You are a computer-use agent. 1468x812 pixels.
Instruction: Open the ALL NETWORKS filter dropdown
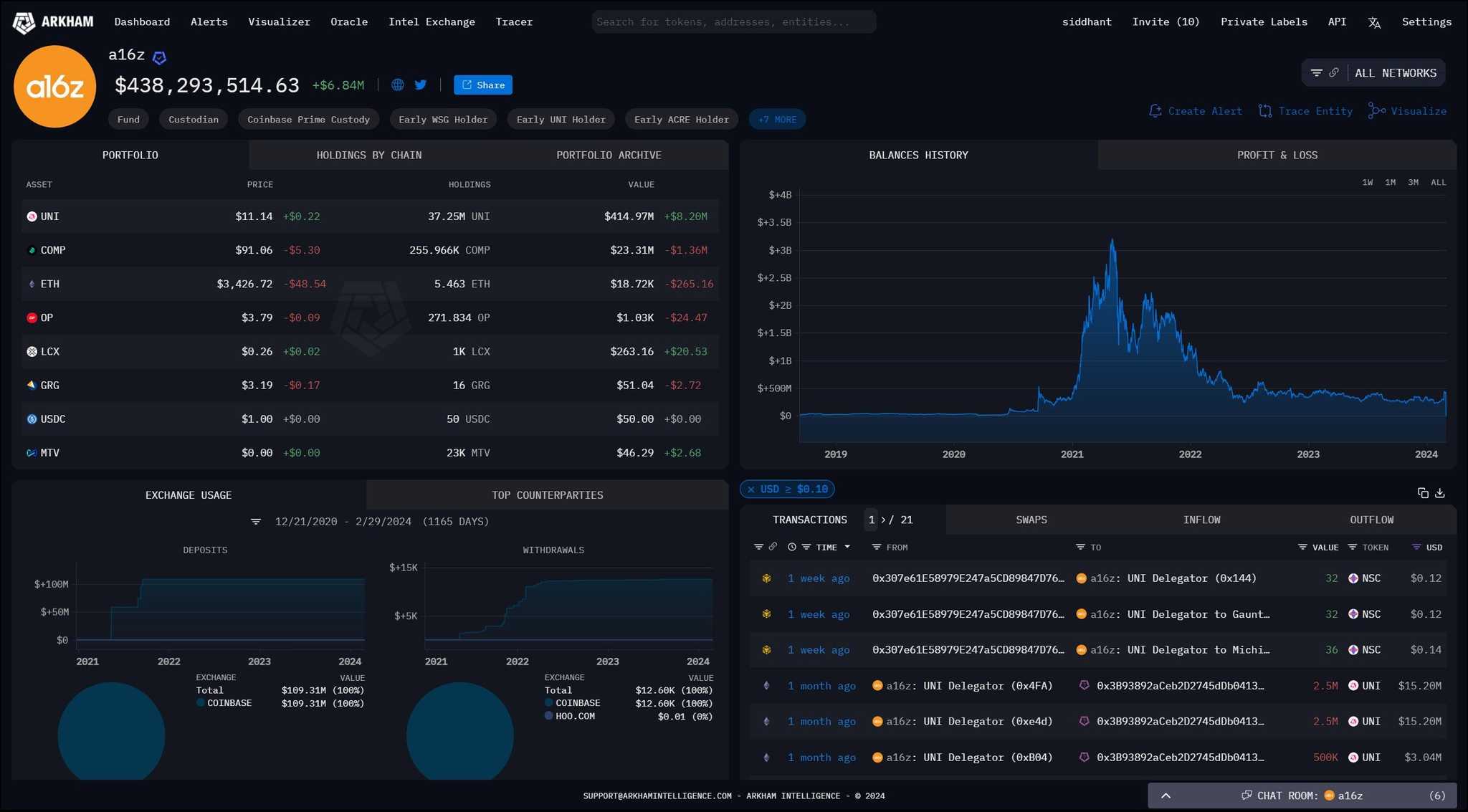click(x=1395, y=73)
